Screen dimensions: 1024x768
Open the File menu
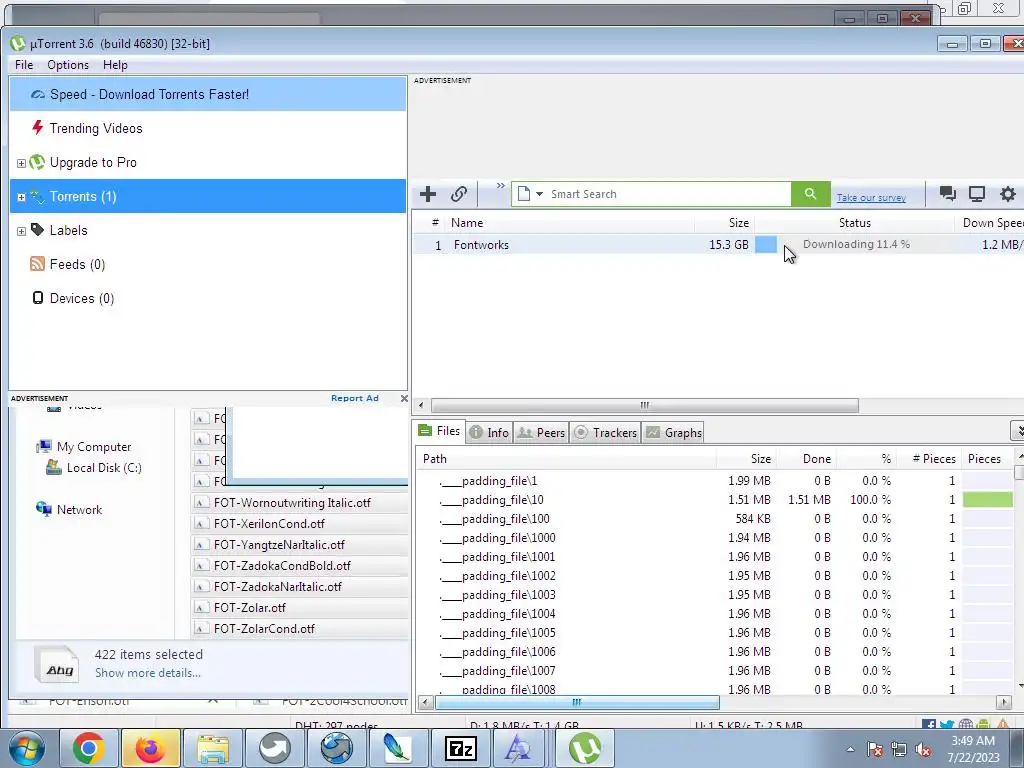pyautogui.click(x=24, y=65)
